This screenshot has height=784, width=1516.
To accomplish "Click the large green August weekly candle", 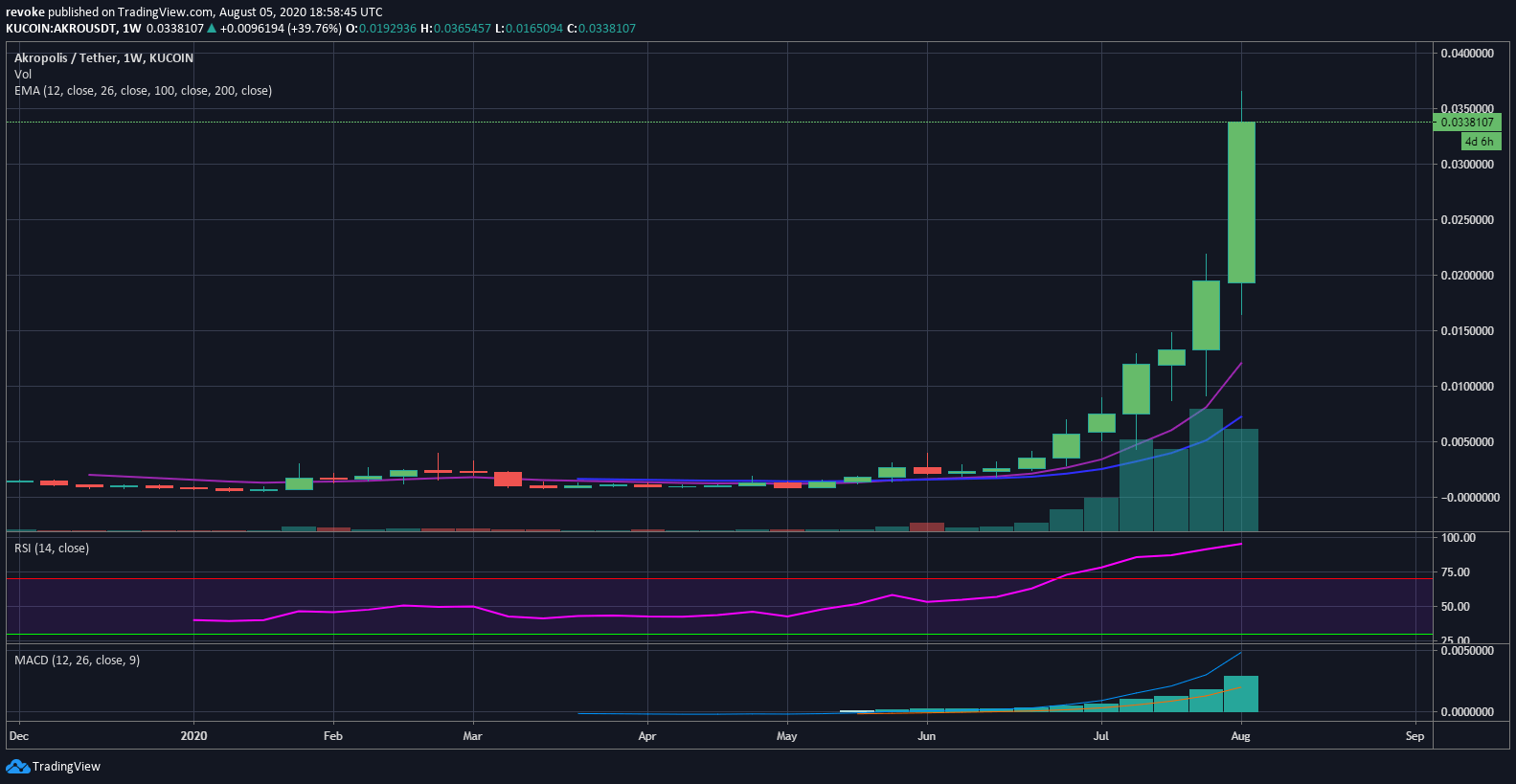I will [1241, 202].
